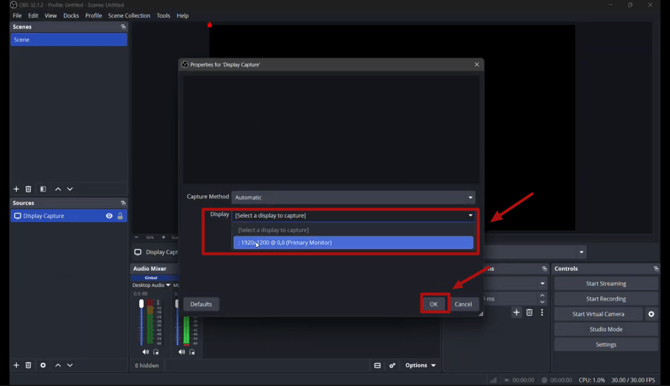This screenshot has height=386, width=670.
Task: Select 'Scene' in the Scenes list
Action: (x=69, y=39)
